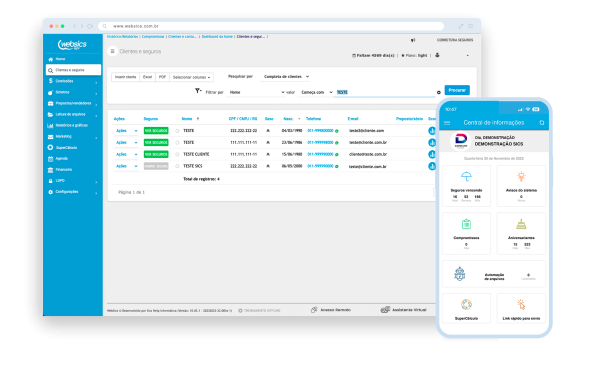Open the Começa com operator dropdown
600x388 pixels.
pos(316,93)
